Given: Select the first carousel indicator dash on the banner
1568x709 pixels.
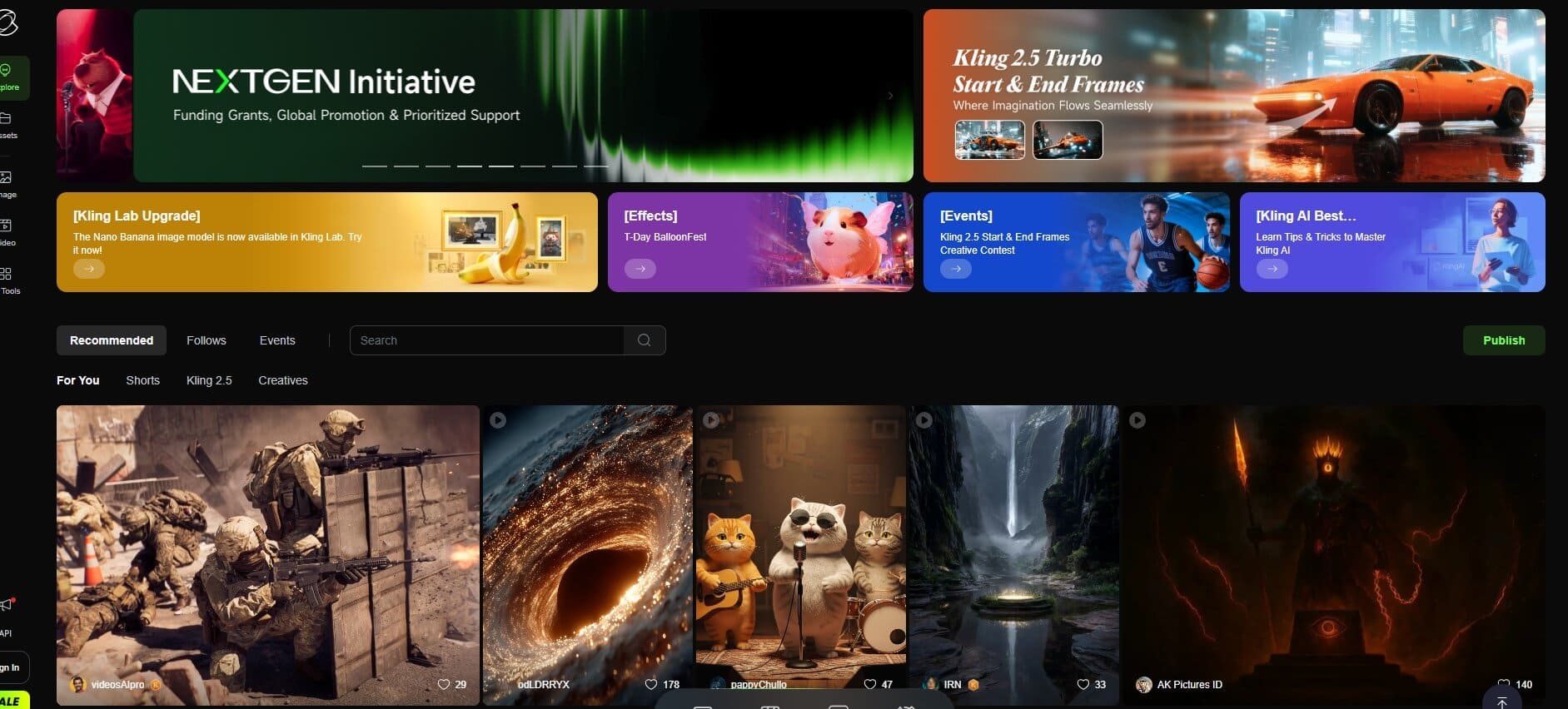Looking at the screenshot, I should point(374,166).
